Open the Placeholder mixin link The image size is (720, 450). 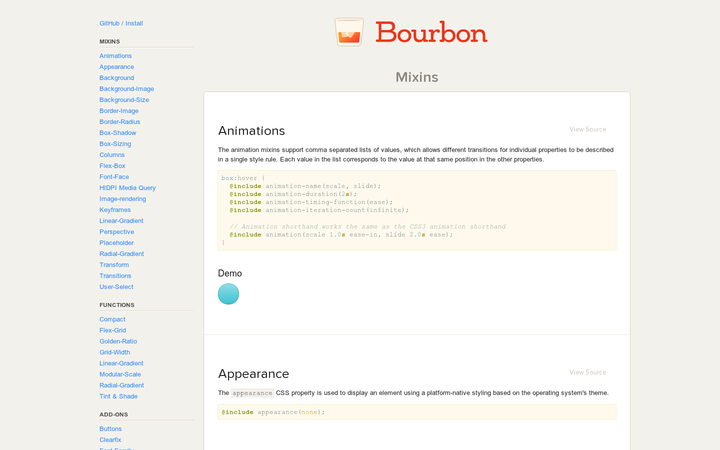(117, 243)
